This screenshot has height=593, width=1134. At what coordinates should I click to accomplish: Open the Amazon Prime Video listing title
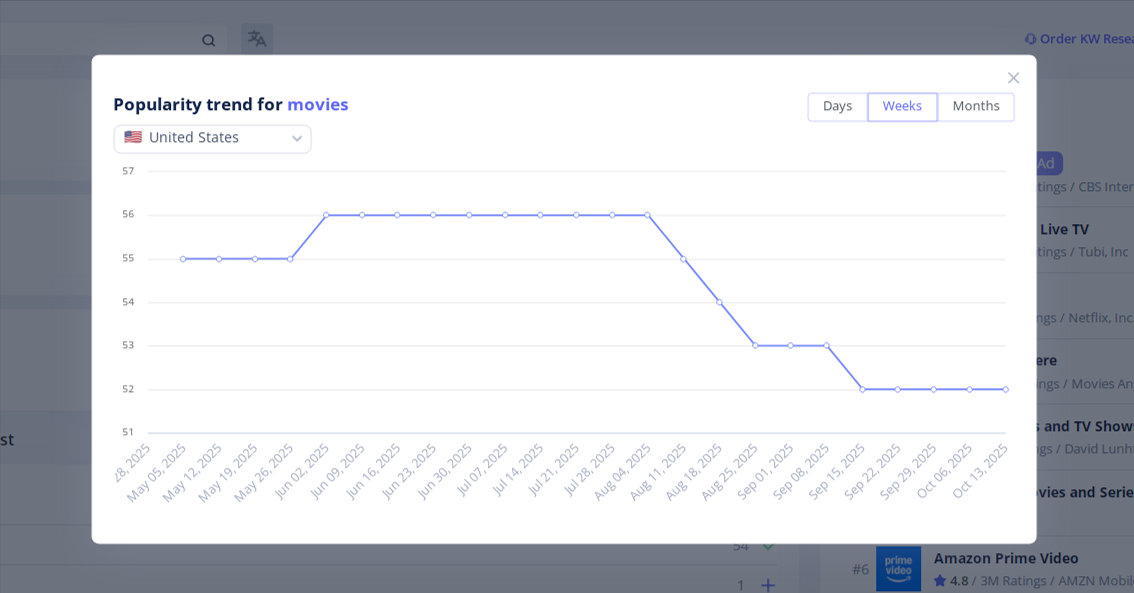coord(1006,558)
